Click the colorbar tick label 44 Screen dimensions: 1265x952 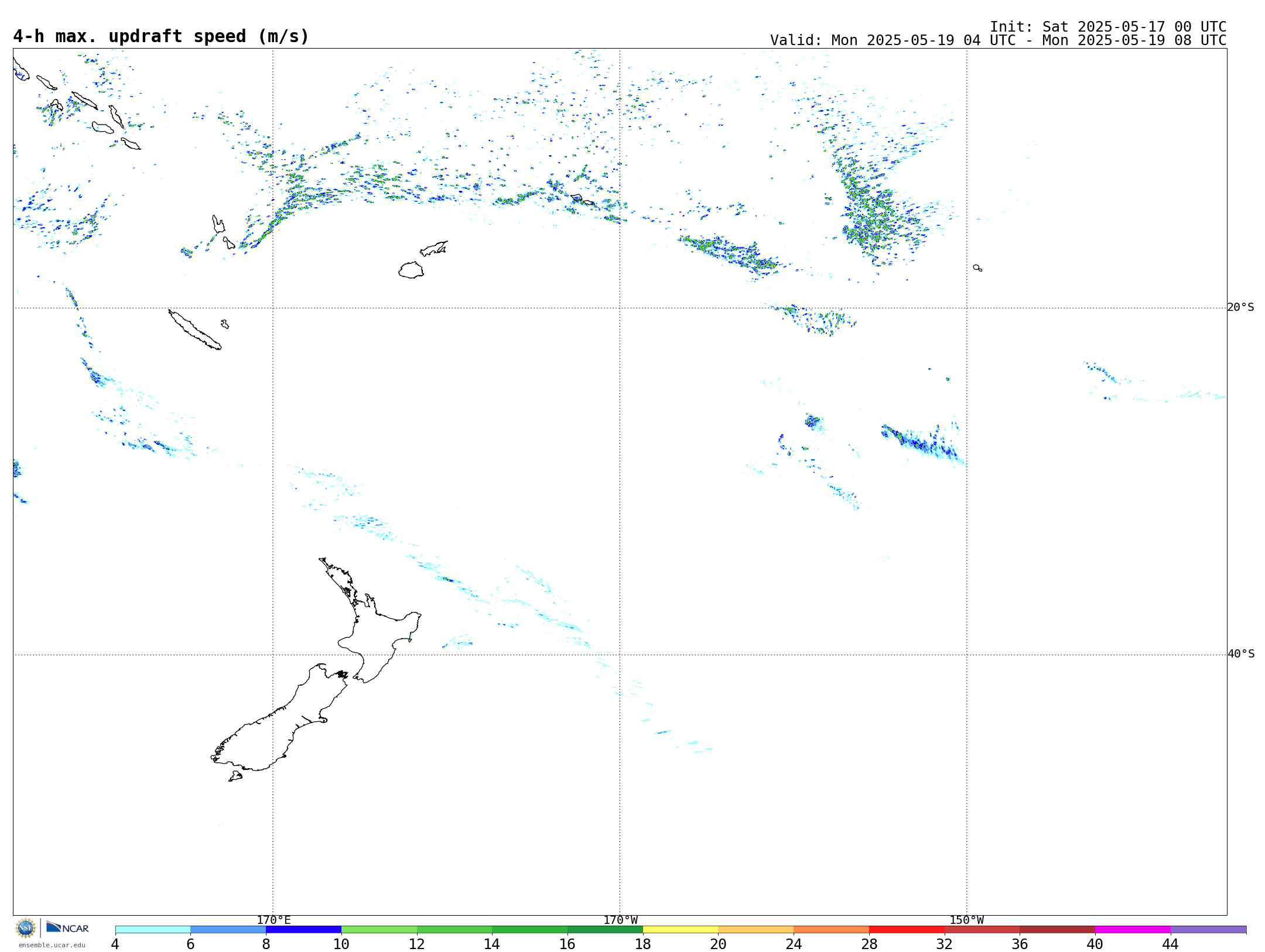pos(1170,944)
